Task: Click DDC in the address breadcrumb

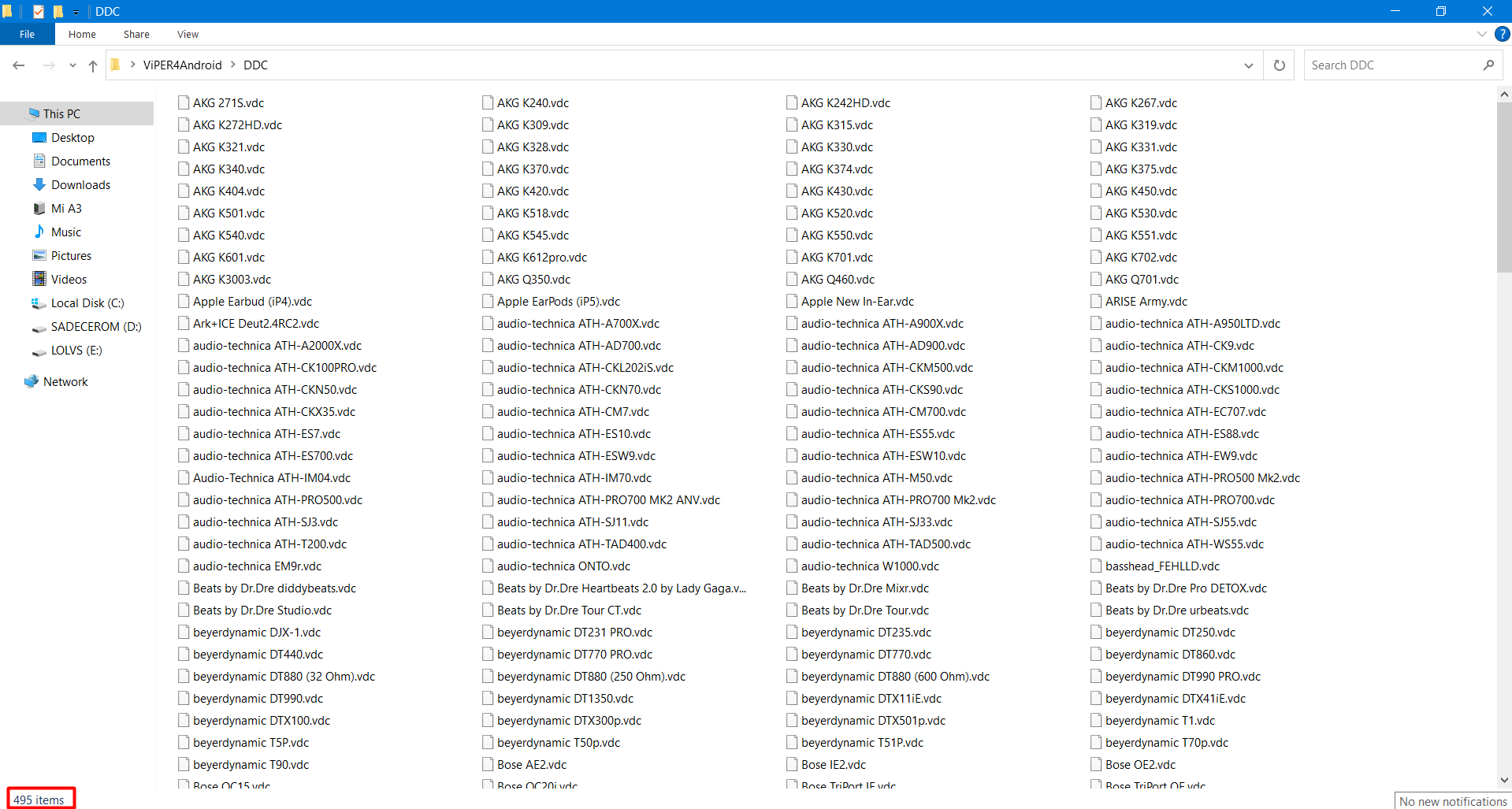Action: coord(255,65)
